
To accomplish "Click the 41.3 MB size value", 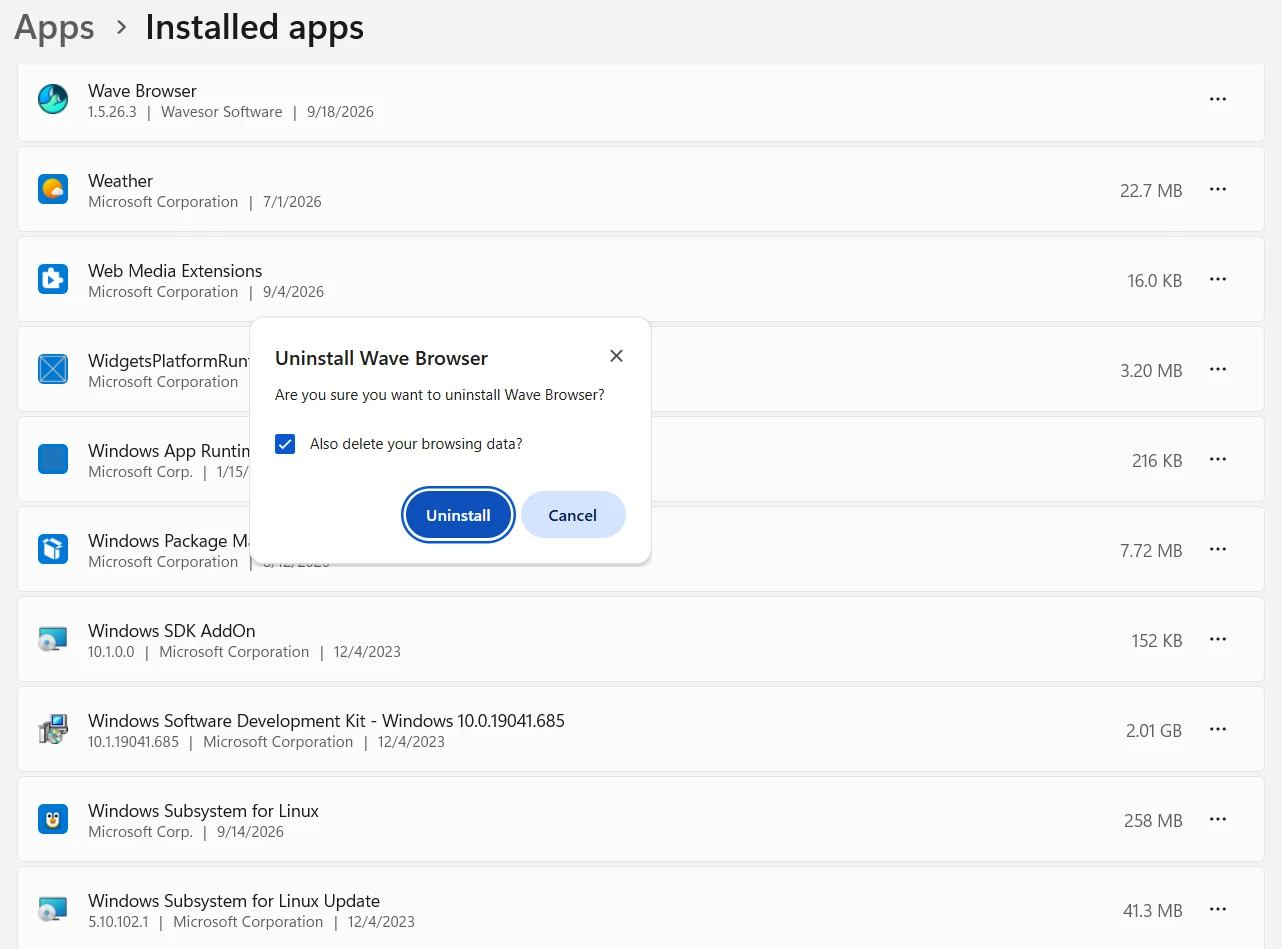I will (1152, 910).
